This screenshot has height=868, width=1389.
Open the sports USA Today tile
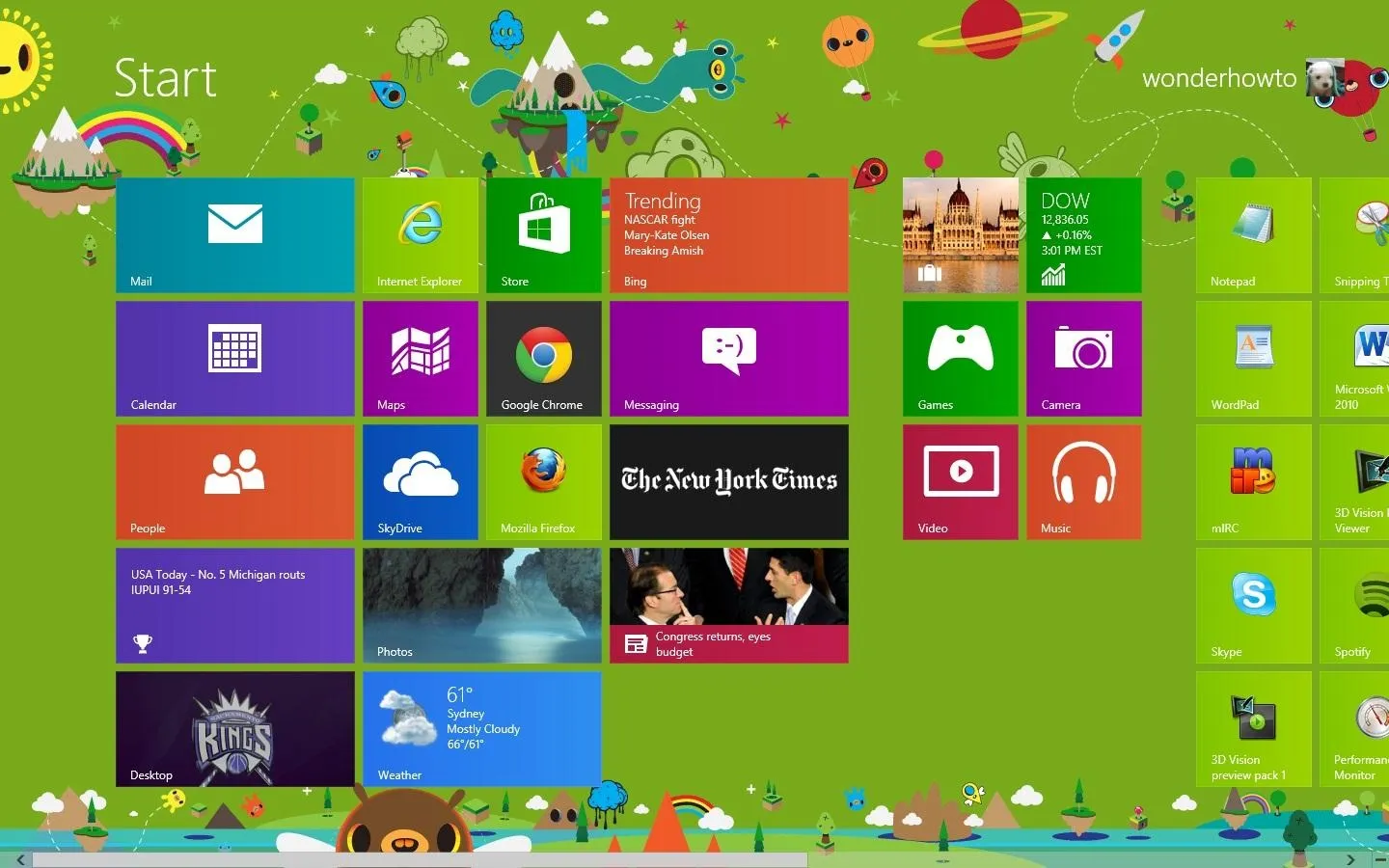(235, 606)
